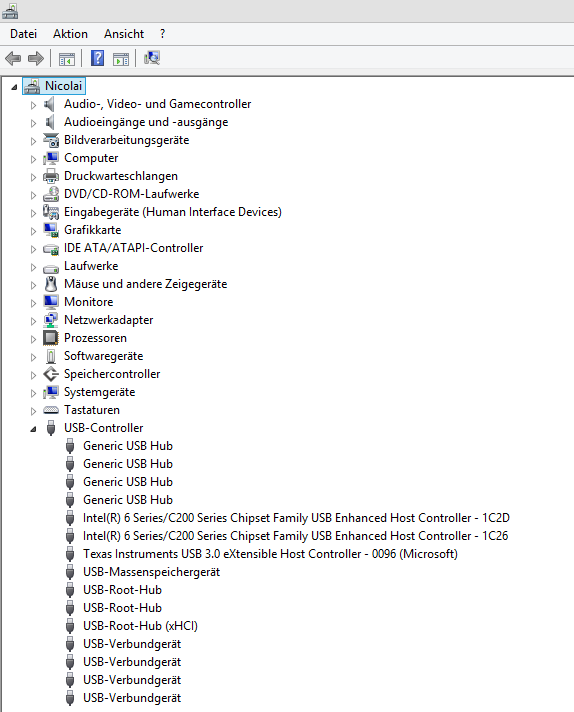This screenshot has height=712, width=574.
Task: Click the speaker icon next to Audio-, Video- und Gamecontroller
Action: [50, 104]
